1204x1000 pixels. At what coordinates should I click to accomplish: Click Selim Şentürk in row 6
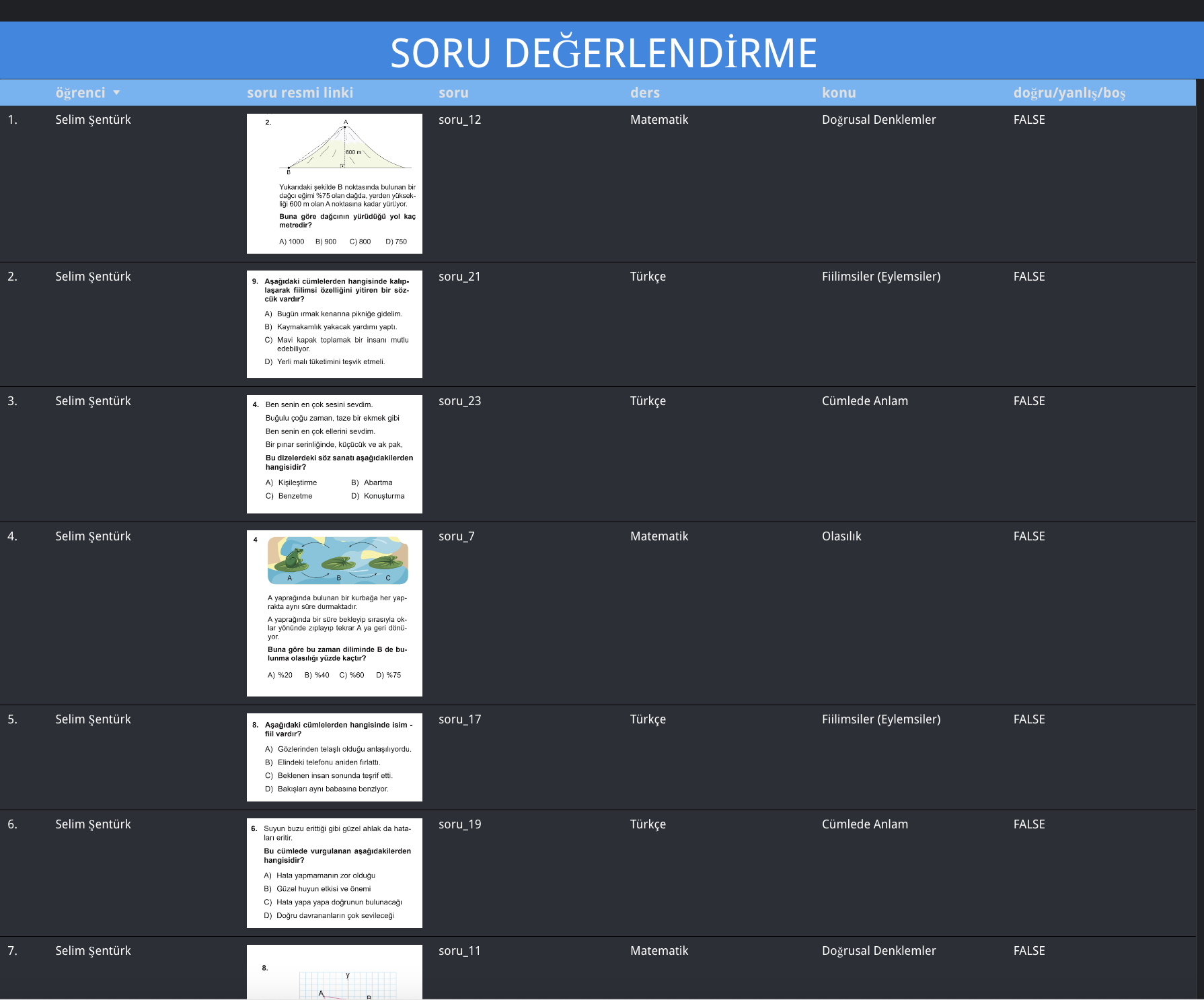click(x=93, y=824)
